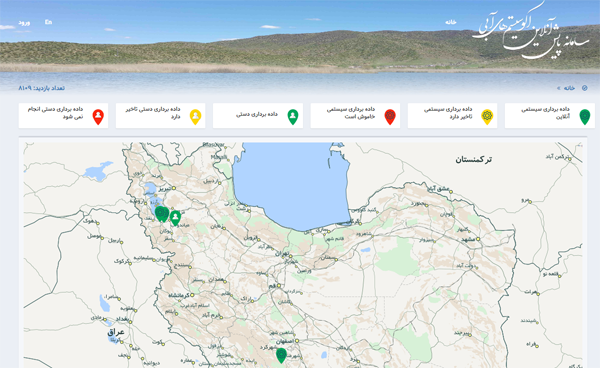Screen dimensions: 600x368
Task: Click red system sampling off legend pin
Action: click(x=390, y=116)
